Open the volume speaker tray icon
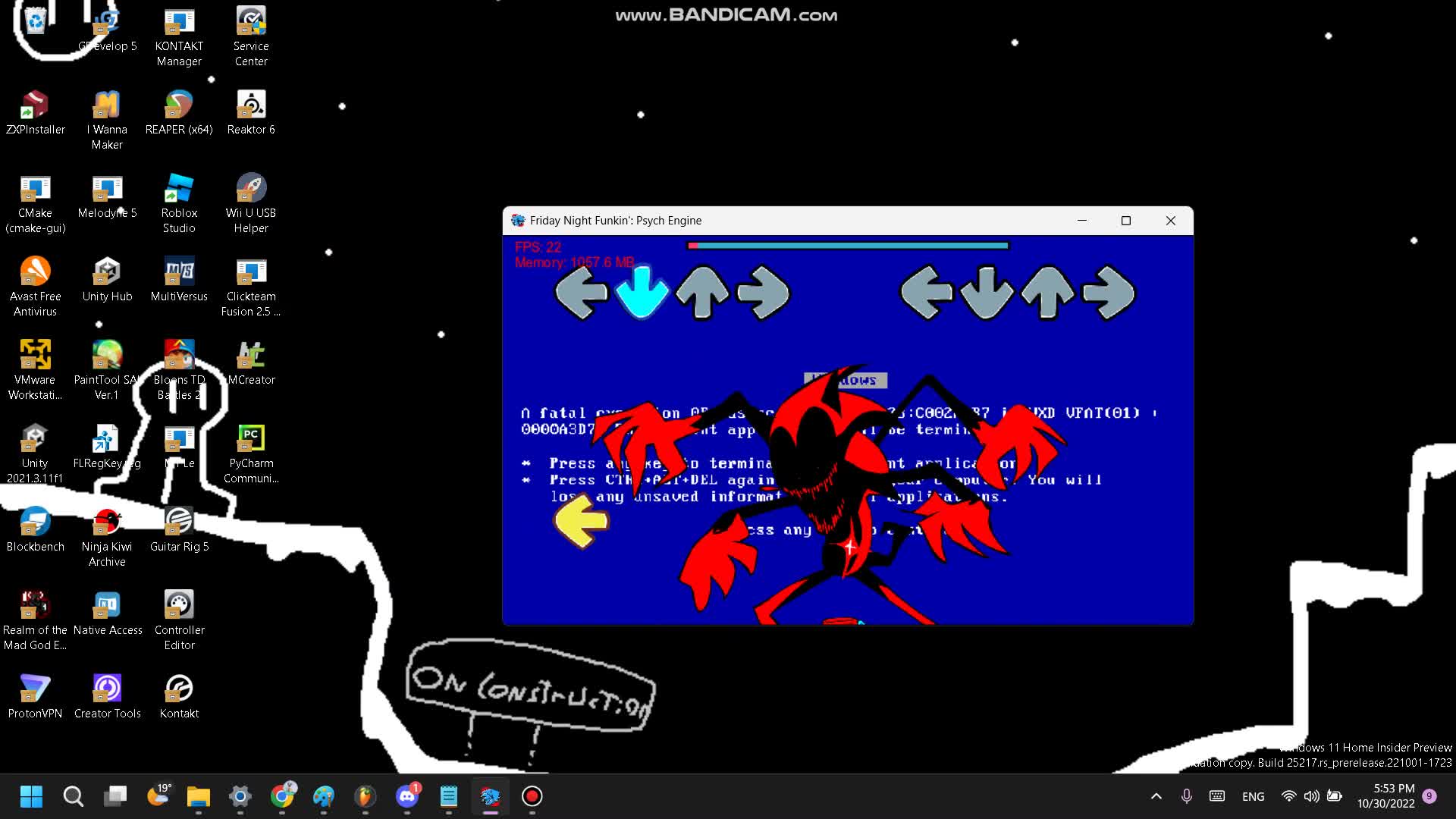 coord(1311,796)
